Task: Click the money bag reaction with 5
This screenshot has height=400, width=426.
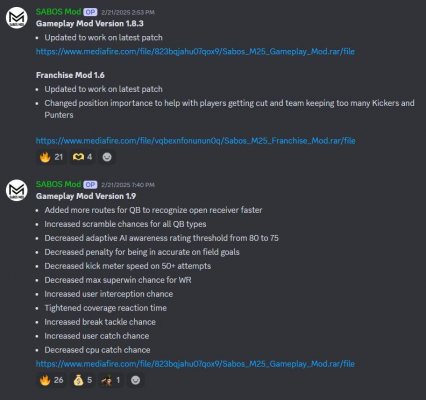Action: (x=82, y=380)
